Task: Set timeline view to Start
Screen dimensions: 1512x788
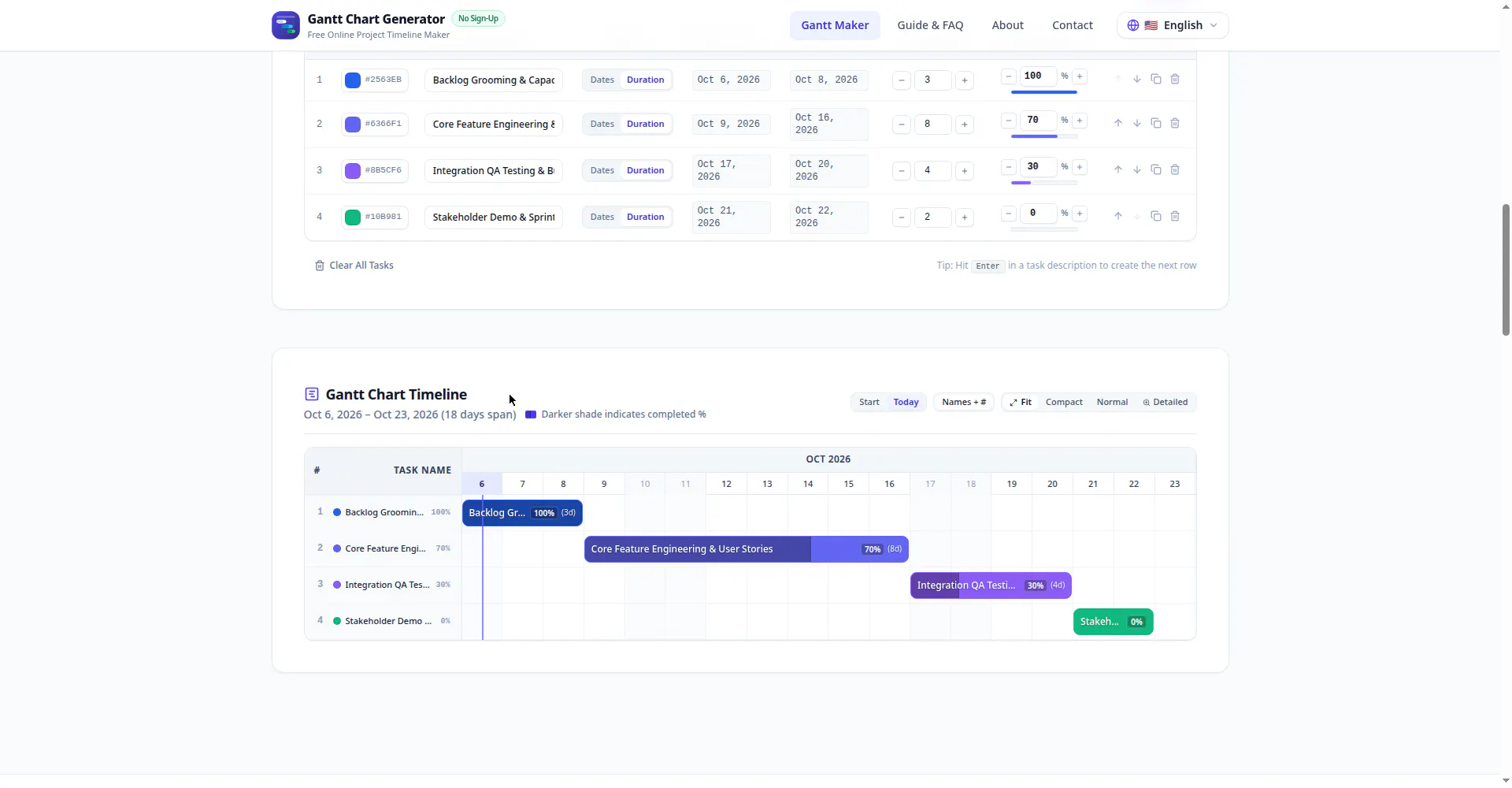Action: pos(869,402)
